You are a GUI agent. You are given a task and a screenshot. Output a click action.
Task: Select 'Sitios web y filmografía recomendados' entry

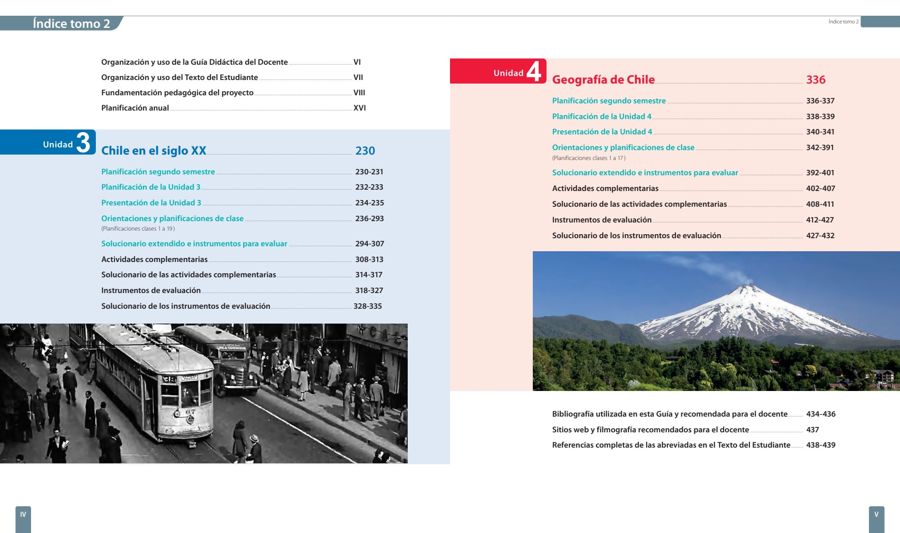tap(650, 430)
